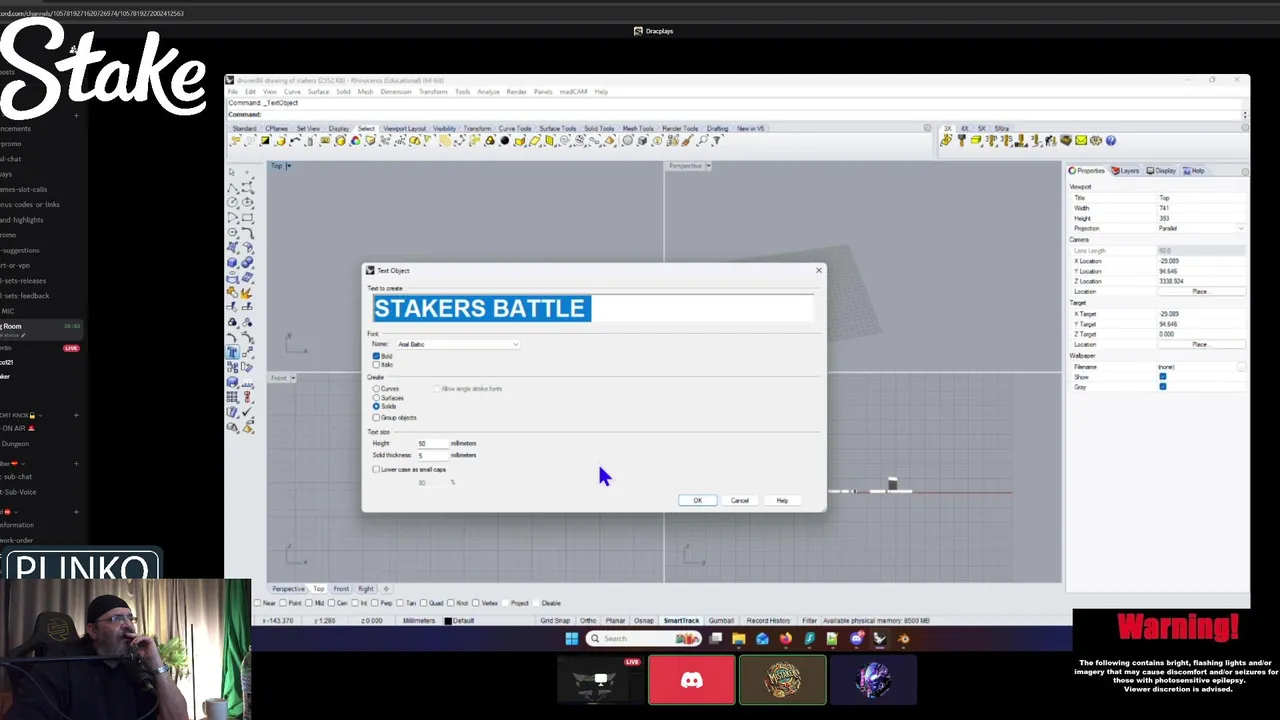Toggle SmartTrack in status bar
Viewport: 1280px width, 720px height.
681,621
